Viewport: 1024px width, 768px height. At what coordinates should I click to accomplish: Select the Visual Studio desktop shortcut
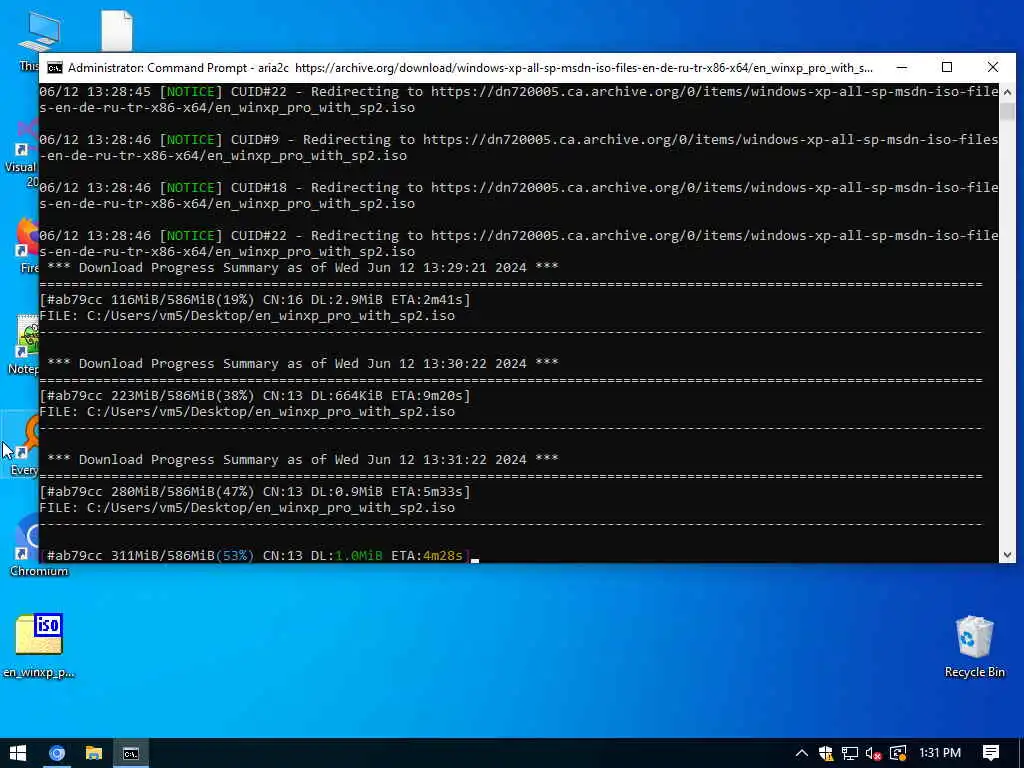click(20, 152)
